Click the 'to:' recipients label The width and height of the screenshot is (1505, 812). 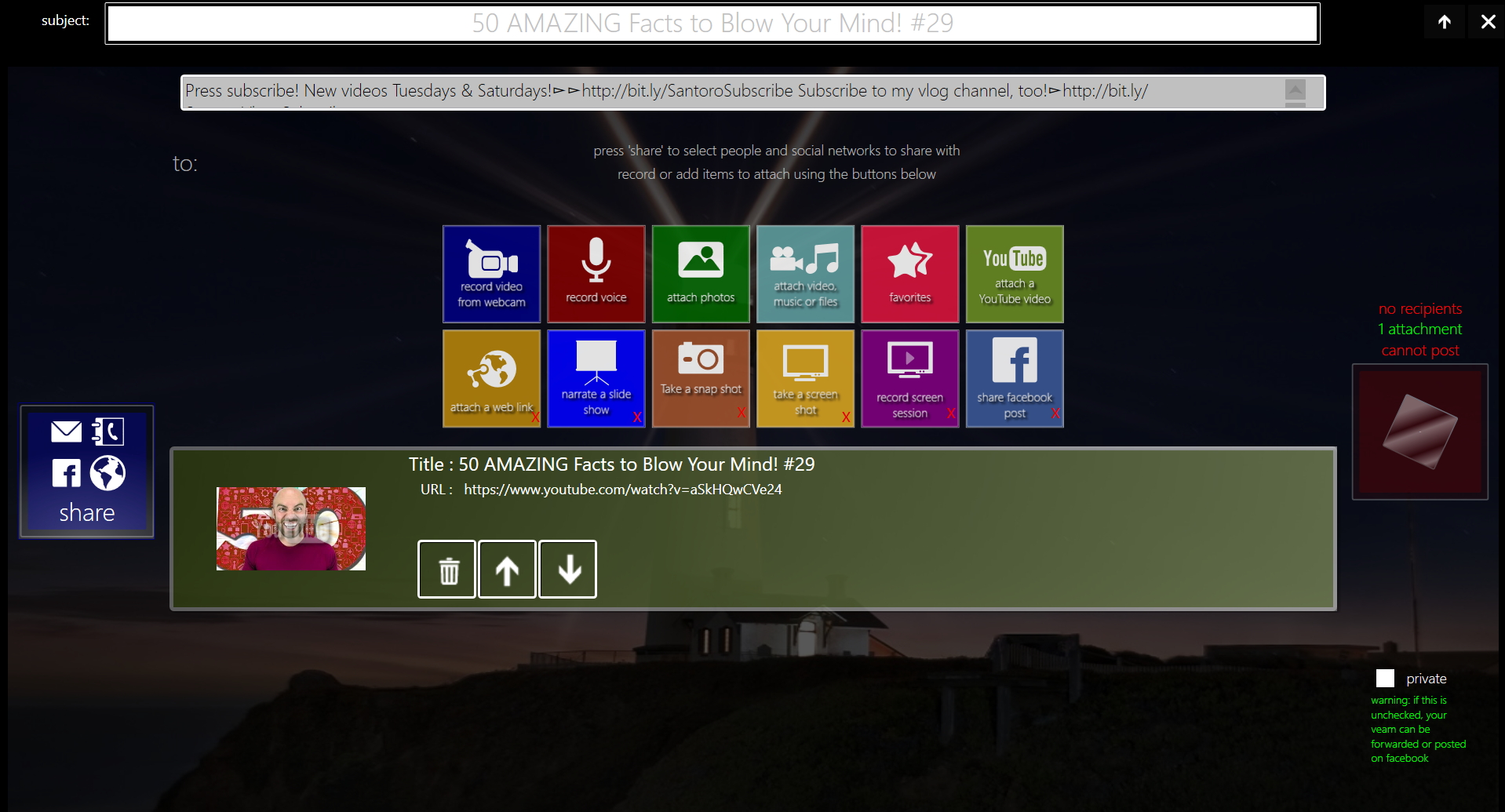tap(185, 163)
